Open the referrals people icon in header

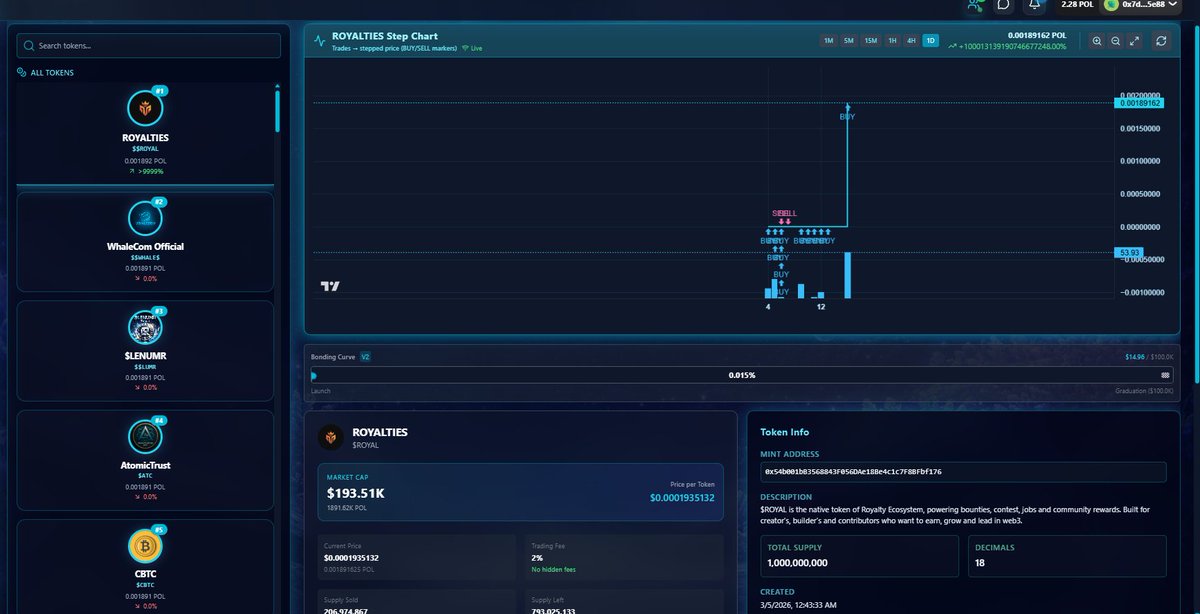pyautogui.click(x=975, y=5)
